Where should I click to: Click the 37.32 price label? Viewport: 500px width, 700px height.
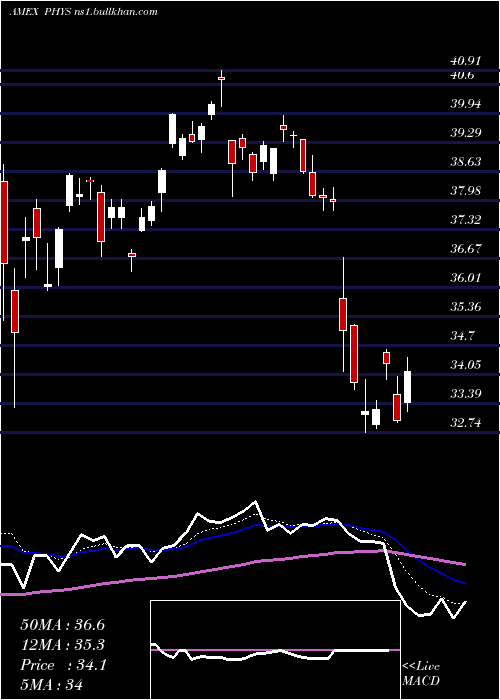(x=466, y=220)
